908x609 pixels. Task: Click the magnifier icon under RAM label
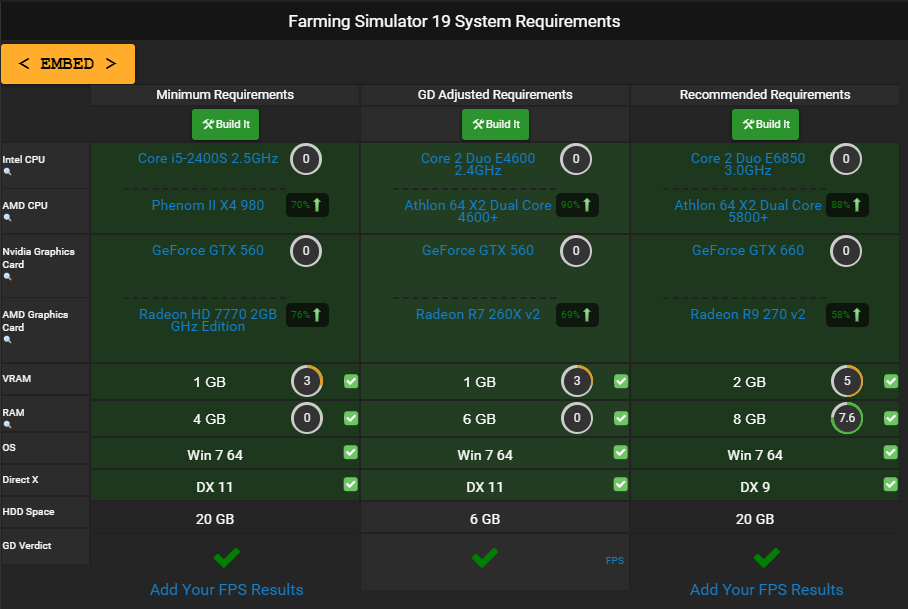tap(8, 425)
